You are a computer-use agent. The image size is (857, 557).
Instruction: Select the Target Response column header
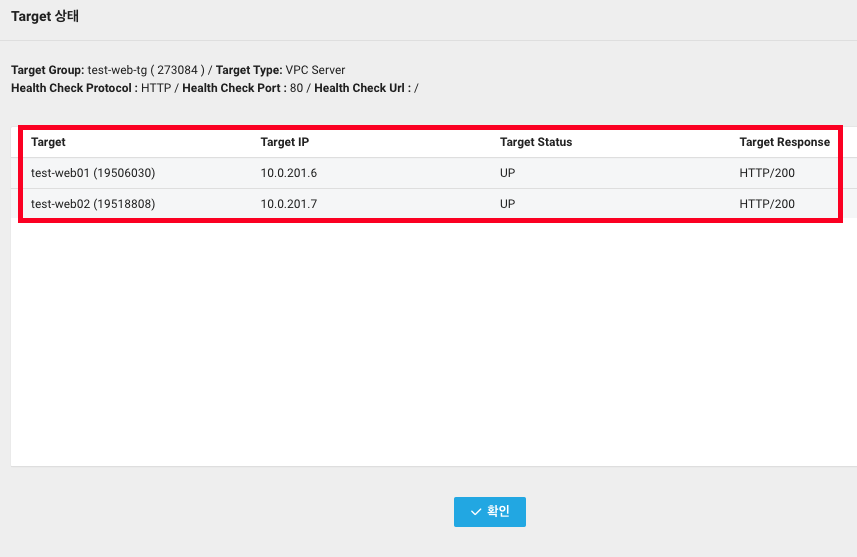point(784,142)
